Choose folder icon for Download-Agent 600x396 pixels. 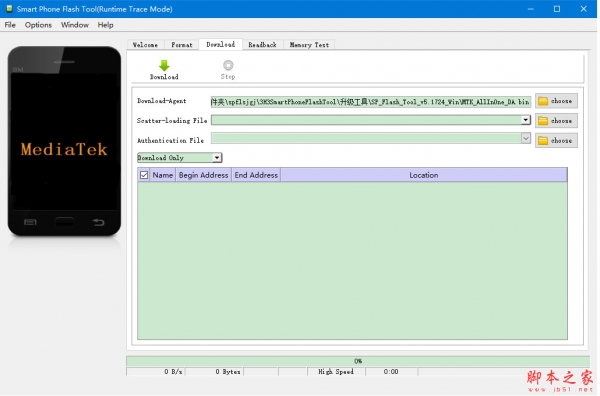543,101
